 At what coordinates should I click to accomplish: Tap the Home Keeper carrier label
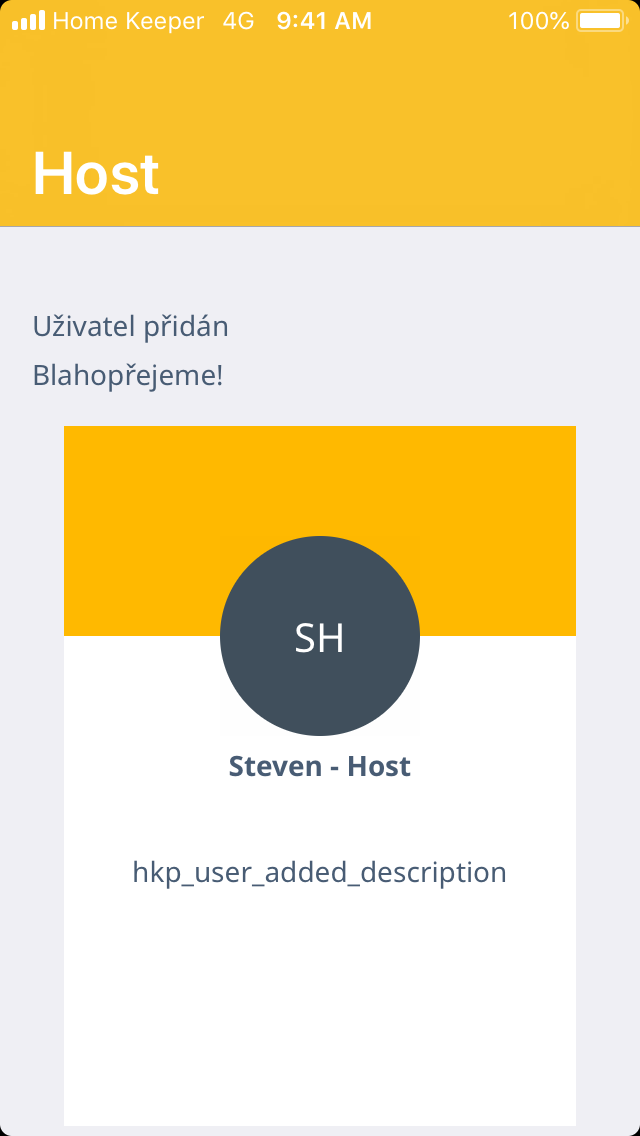[128, 20]
